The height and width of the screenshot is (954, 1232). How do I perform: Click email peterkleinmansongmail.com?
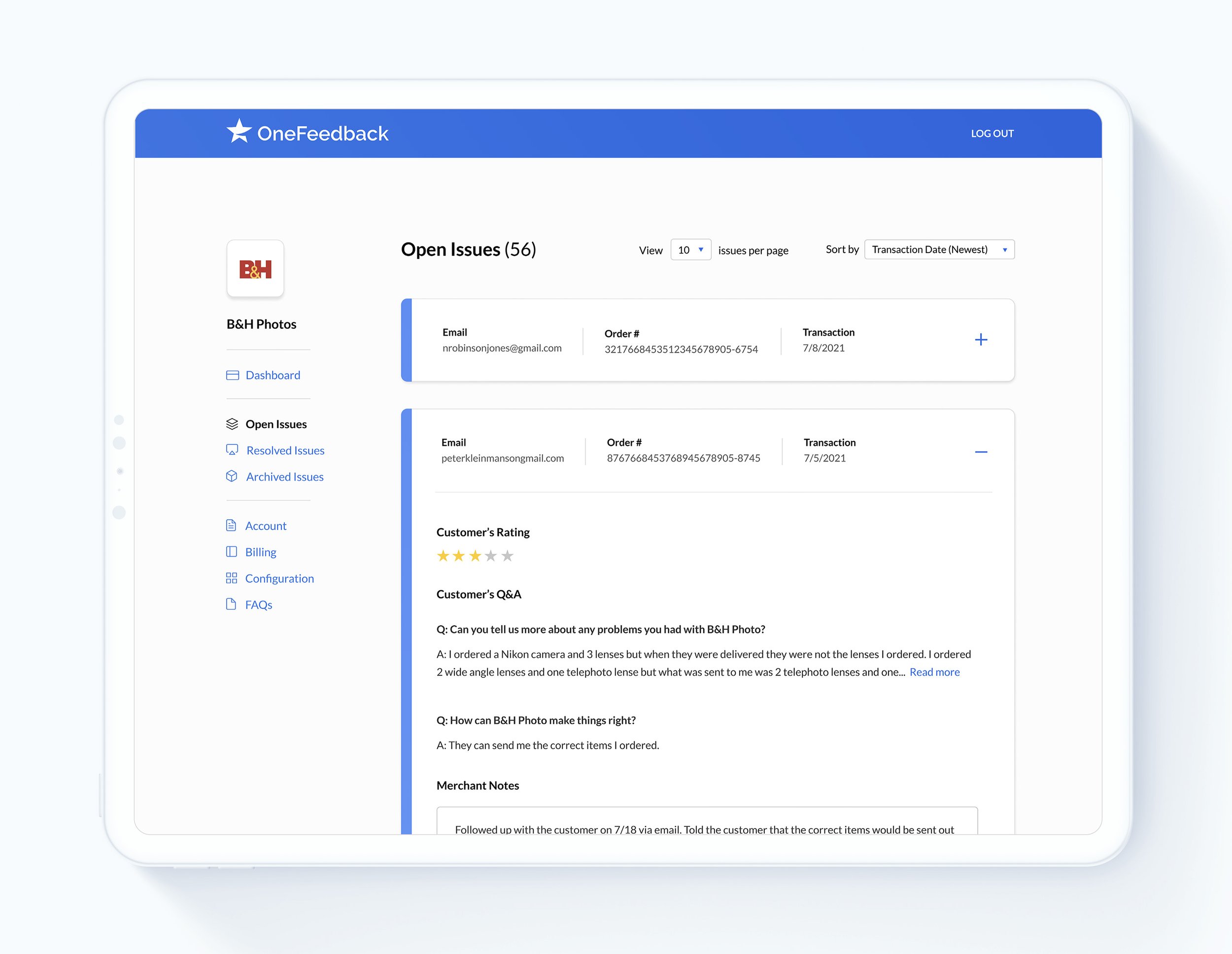(x=503, y=459)
